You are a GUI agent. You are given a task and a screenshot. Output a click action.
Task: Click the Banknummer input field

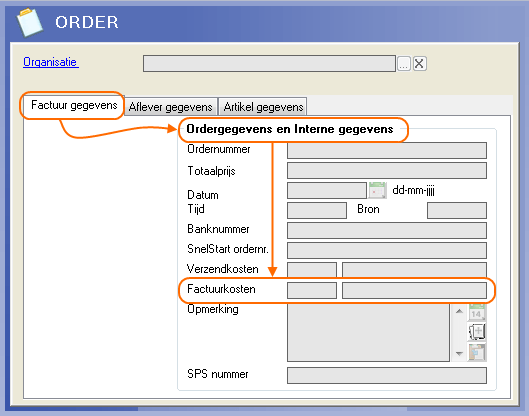387,230
